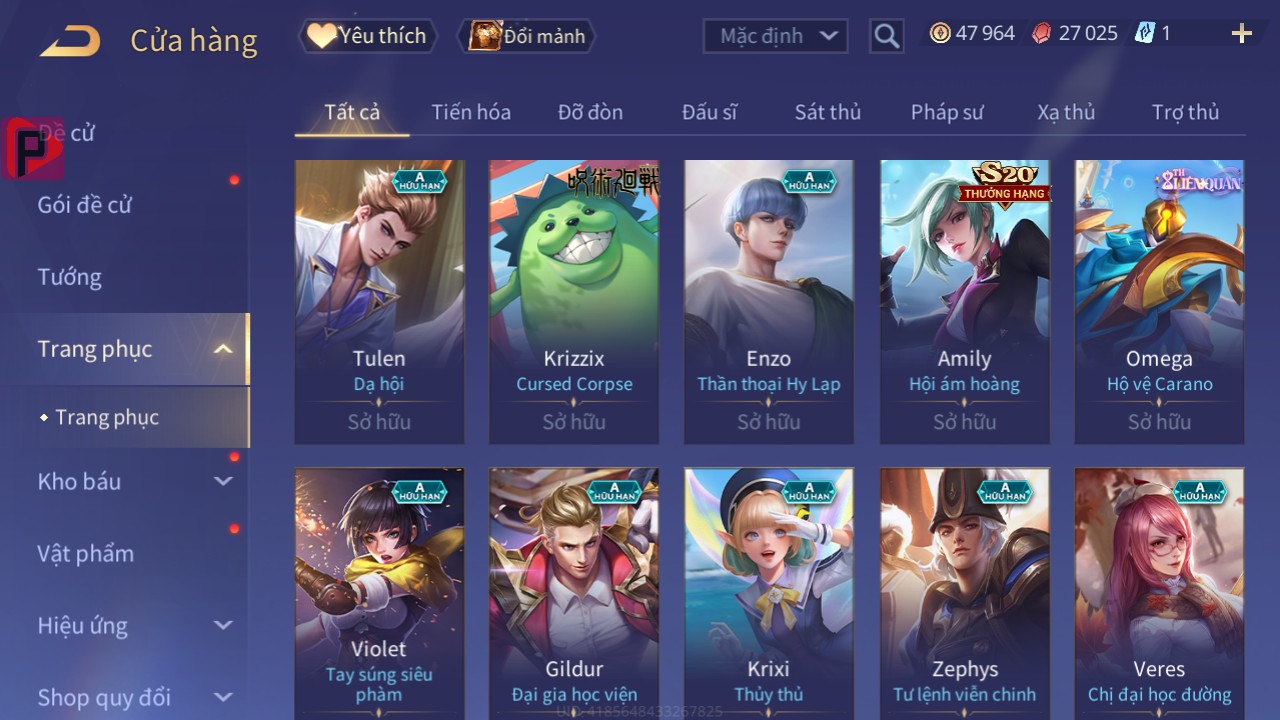Image resolution: width=1280 pixels, height=720 pixels.
Task: Click the gold coin balance icon
Action: tap(940, 33)
